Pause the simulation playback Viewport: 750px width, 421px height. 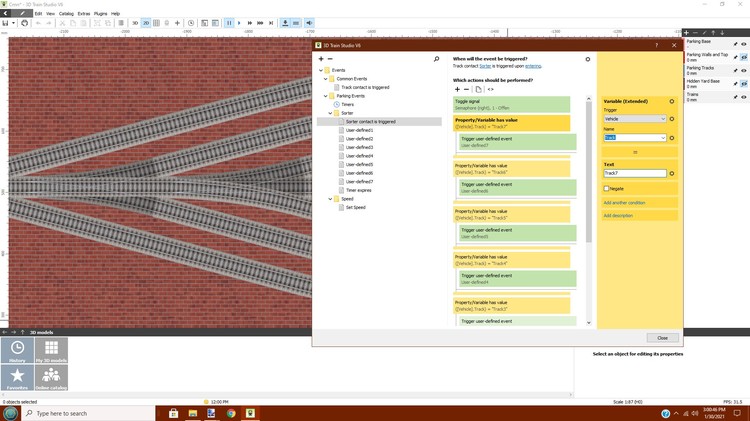(230, 22)
